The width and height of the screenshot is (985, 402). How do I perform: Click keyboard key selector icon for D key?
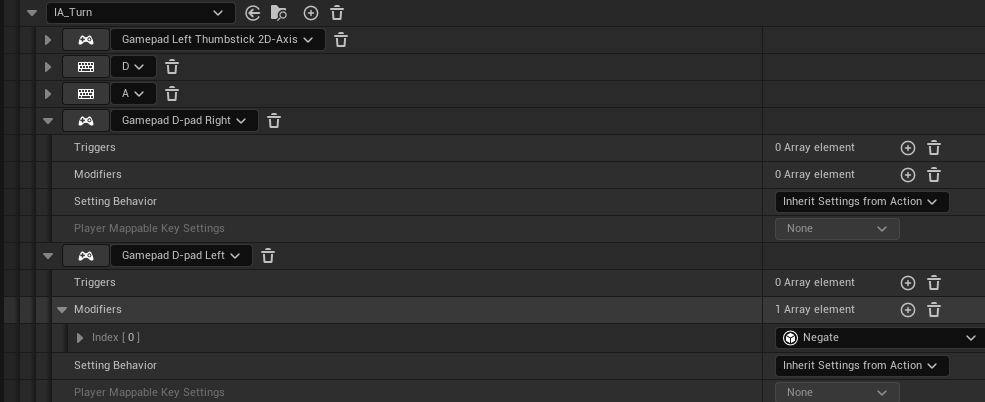coord(86,67)
